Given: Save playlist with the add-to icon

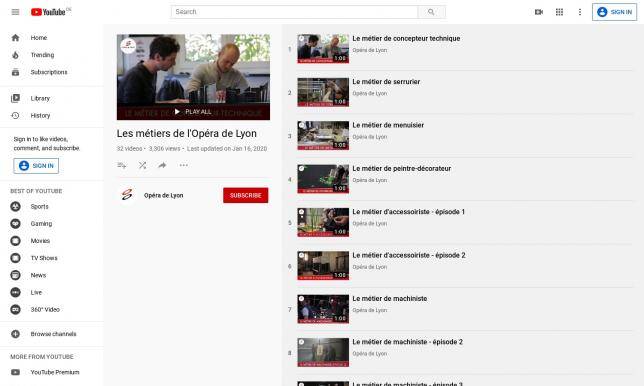Looking at the screenshot, I should pyautogui.click(x=122, y=165).
